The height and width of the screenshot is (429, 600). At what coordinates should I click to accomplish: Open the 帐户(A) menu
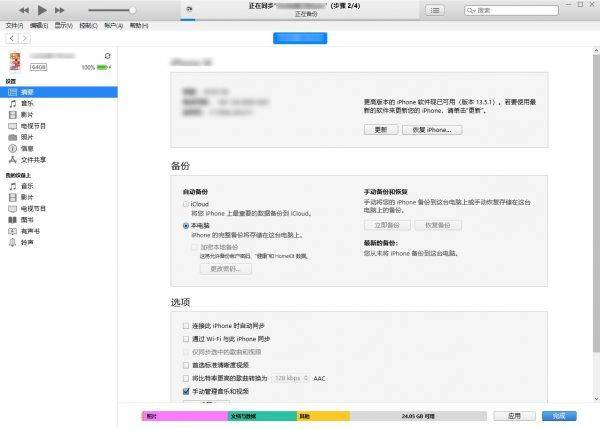pos(113,26)
